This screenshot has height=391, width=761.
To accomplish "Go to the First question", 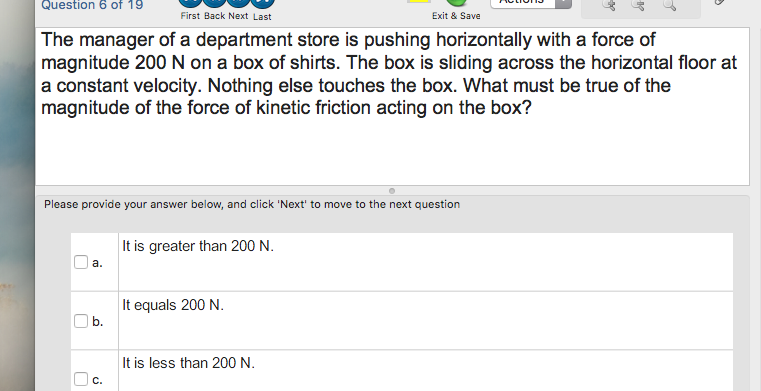I will 190,4.
